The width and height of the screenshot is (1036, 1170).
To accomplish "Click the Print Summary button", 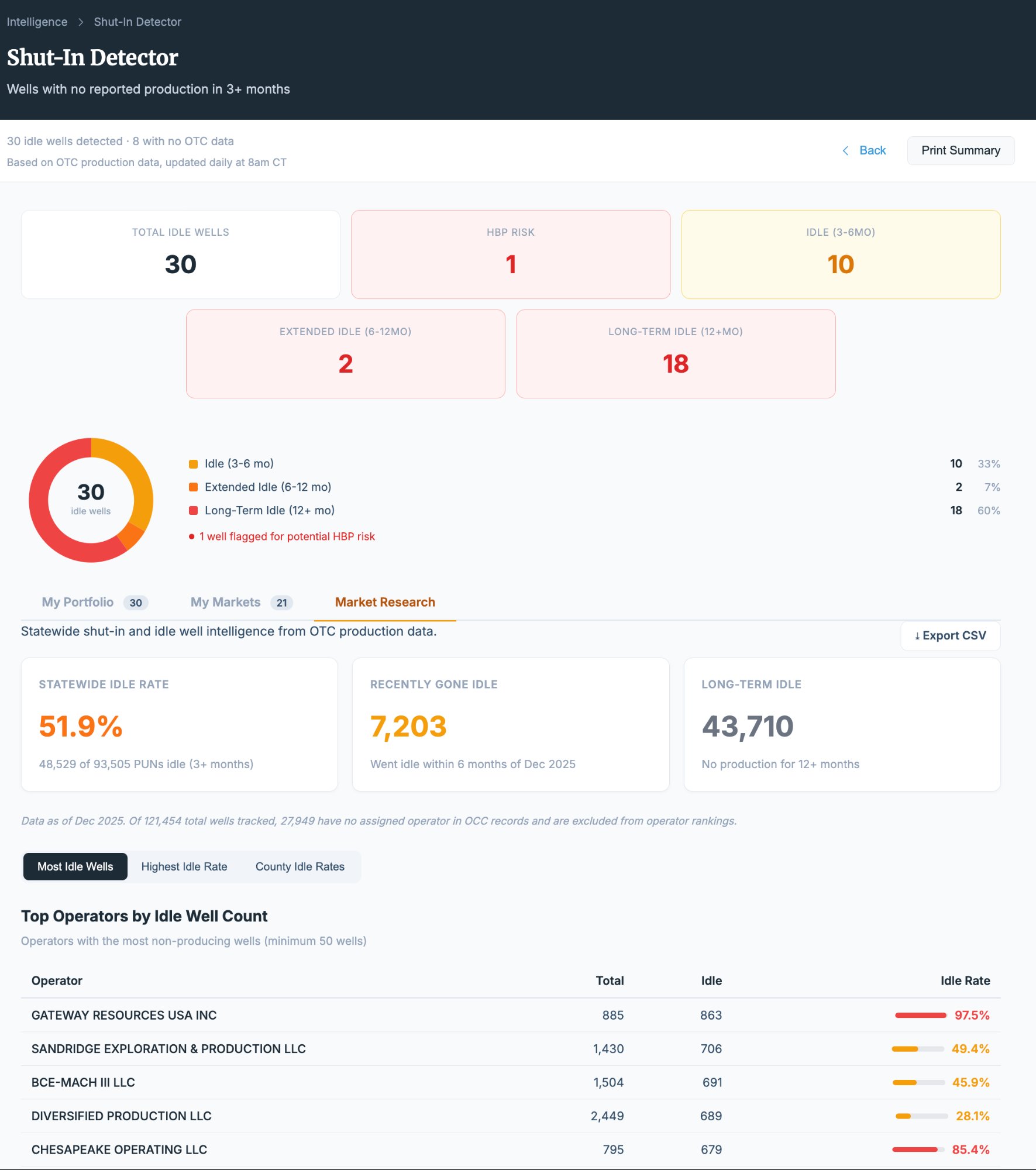I will pyautogui.click(x=961, y=150).
